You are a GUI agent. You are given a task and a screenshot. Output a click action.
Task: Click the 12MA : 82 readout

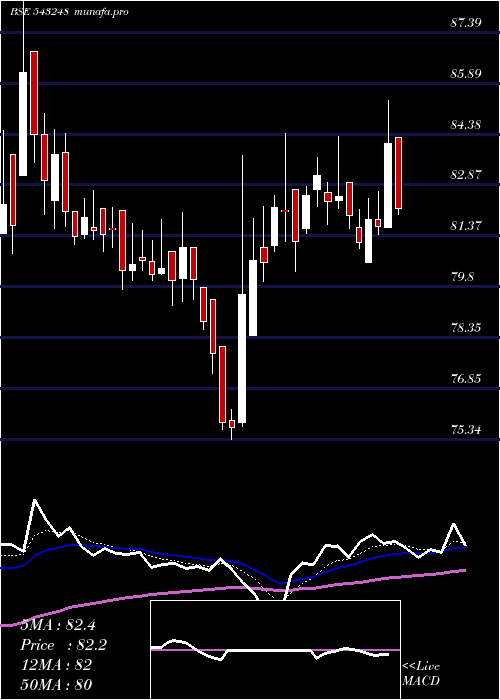[56, 665]
